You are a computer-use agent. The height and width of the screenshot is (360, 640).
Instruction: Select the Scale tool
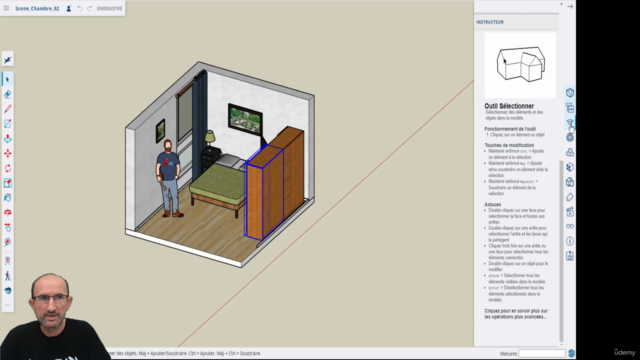pos(8,183)
